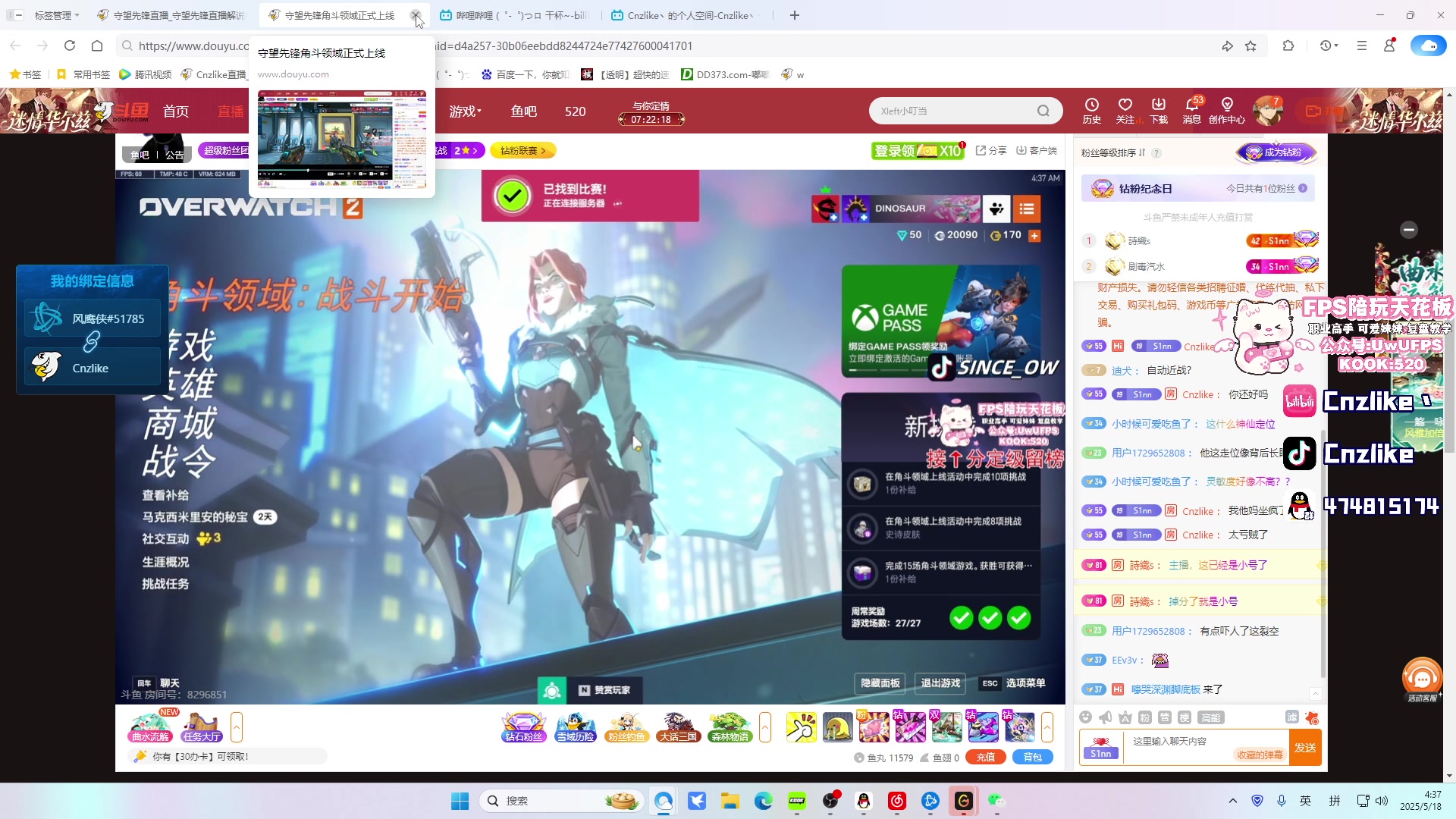Screen dimensions: 1456x819
Task: Open the 历史 history icon in Douyu header
Action: point(1091,110)
